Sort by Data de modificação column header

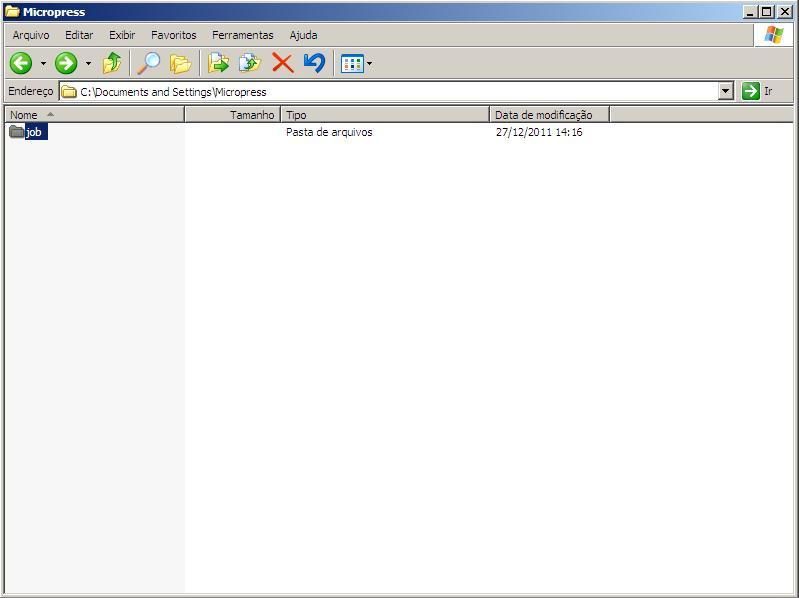coord(549,115)
